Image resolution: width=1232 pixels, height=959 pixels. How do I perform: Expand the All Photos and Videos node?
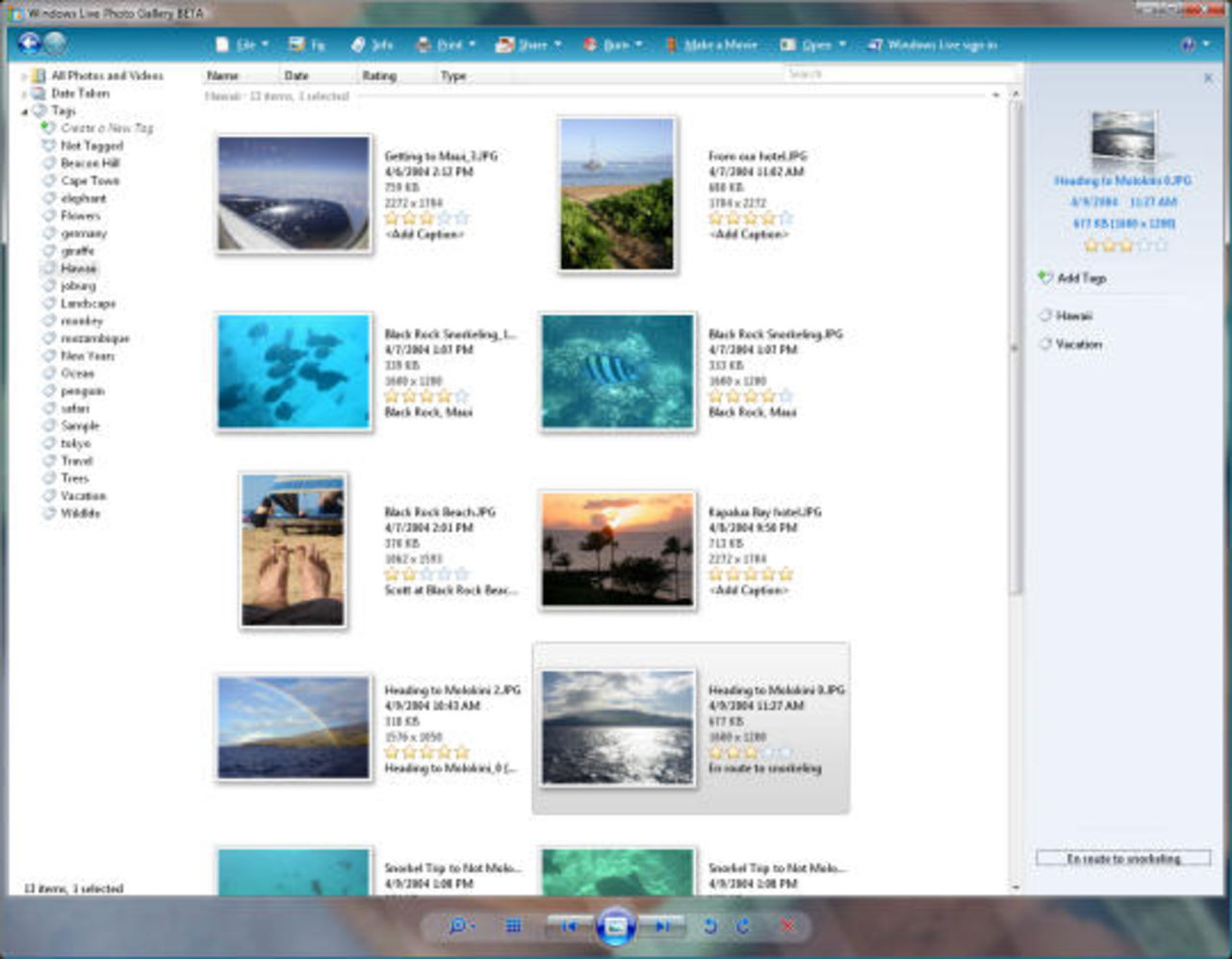tap(24, 76)
